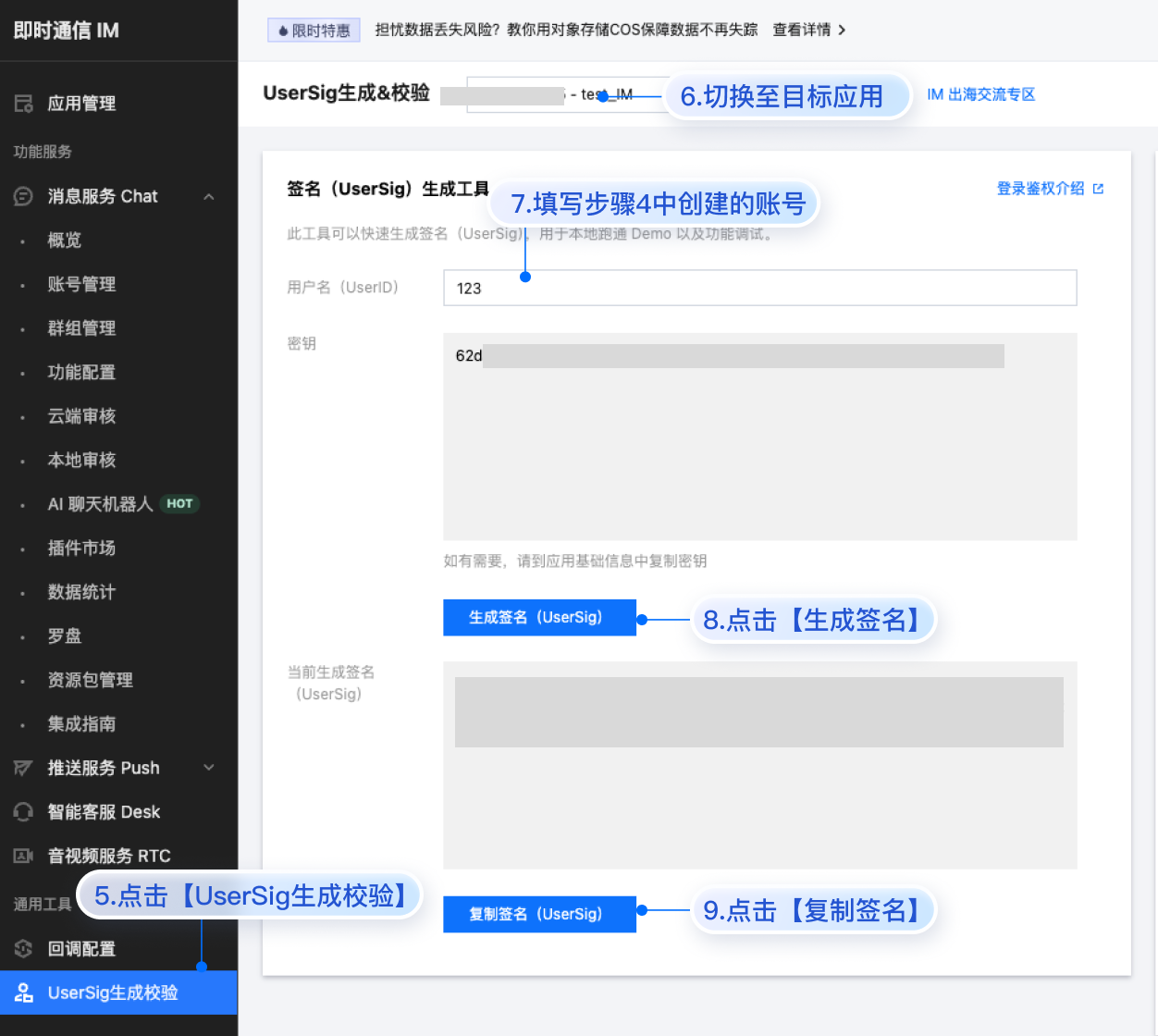Viewport: 1158px width, 1036px height.
Task: Focus the 用户名 (UserID) input field
Action: point(758,288)
